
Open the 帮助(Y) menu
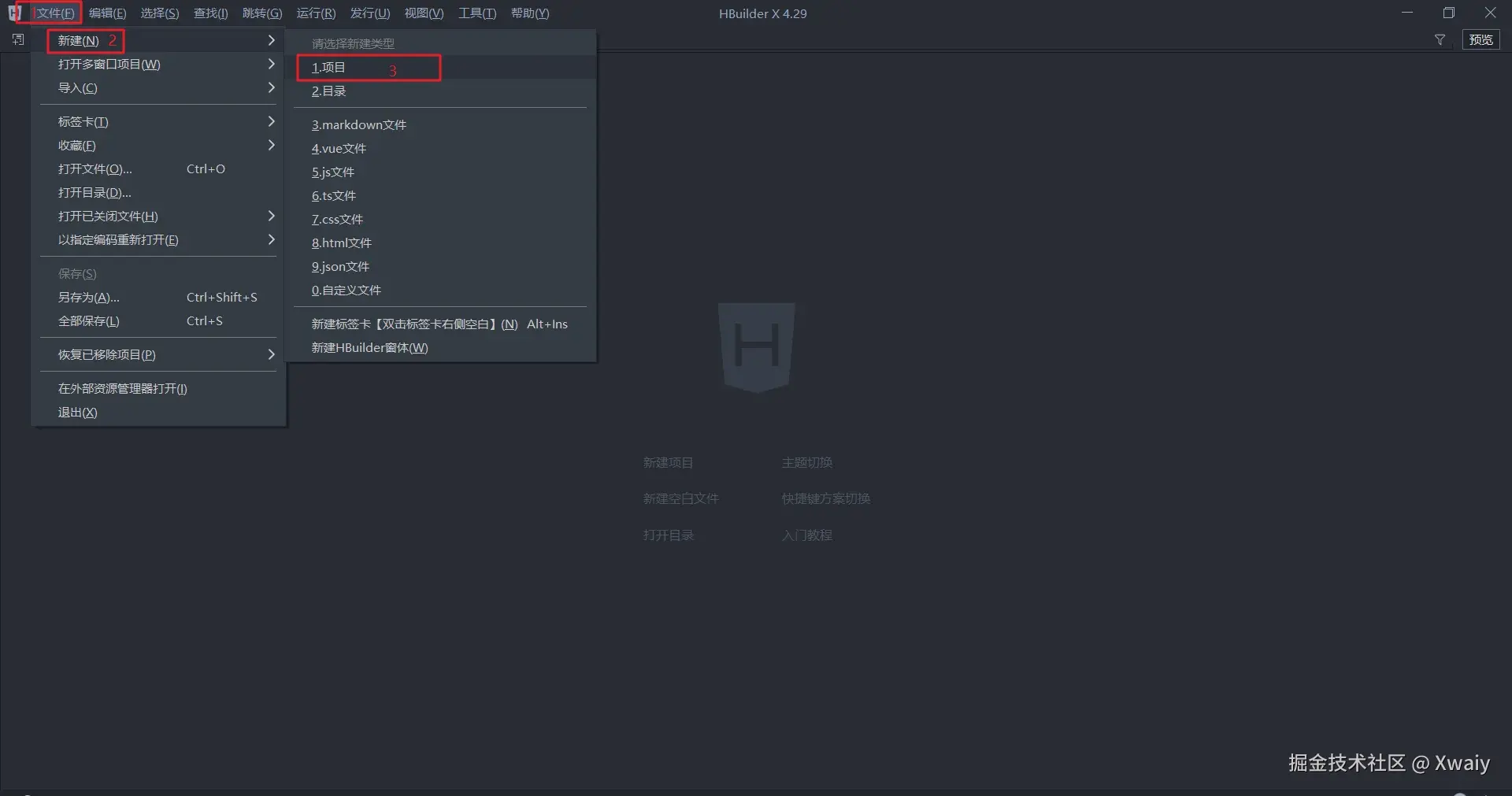[530, 13]
